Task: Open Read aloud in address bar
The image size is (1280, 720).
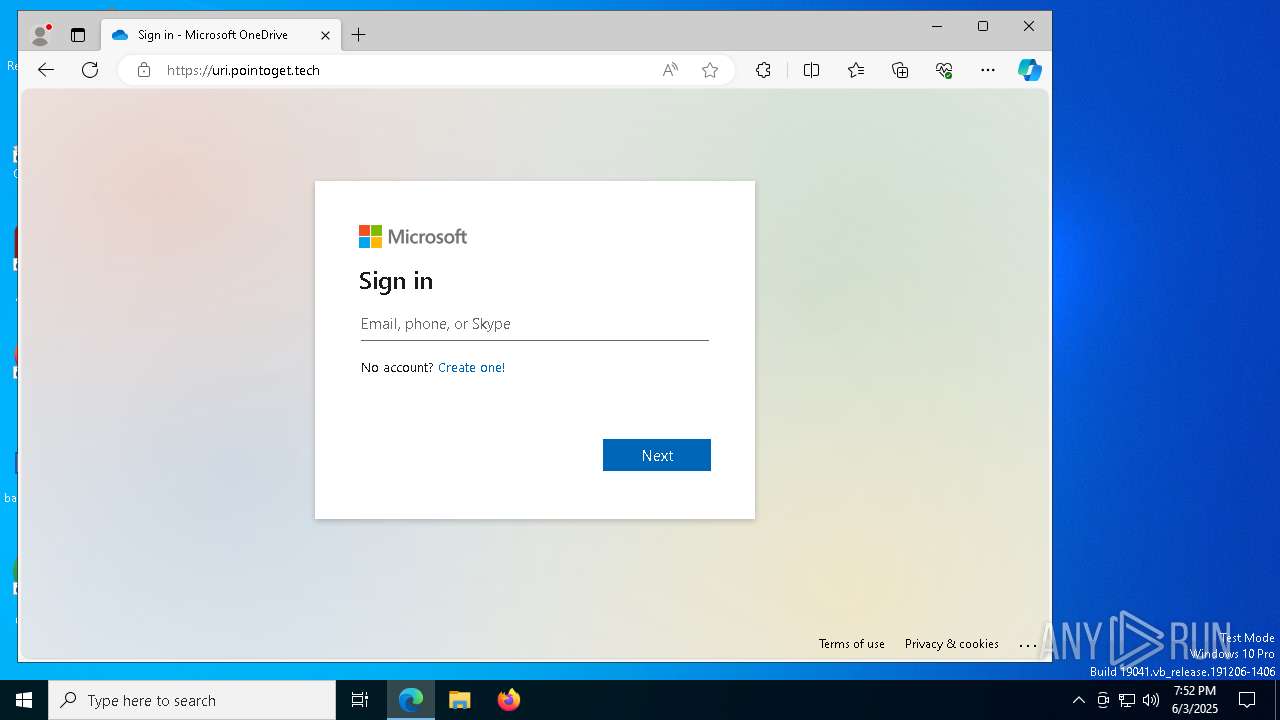Action: [670, 70]
